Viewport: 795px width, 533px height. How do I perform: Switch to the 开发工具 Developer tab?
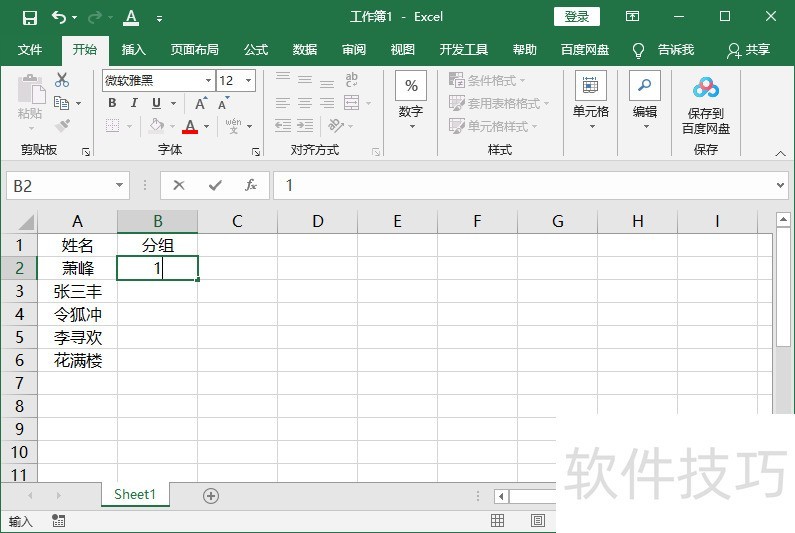[464, 50]
